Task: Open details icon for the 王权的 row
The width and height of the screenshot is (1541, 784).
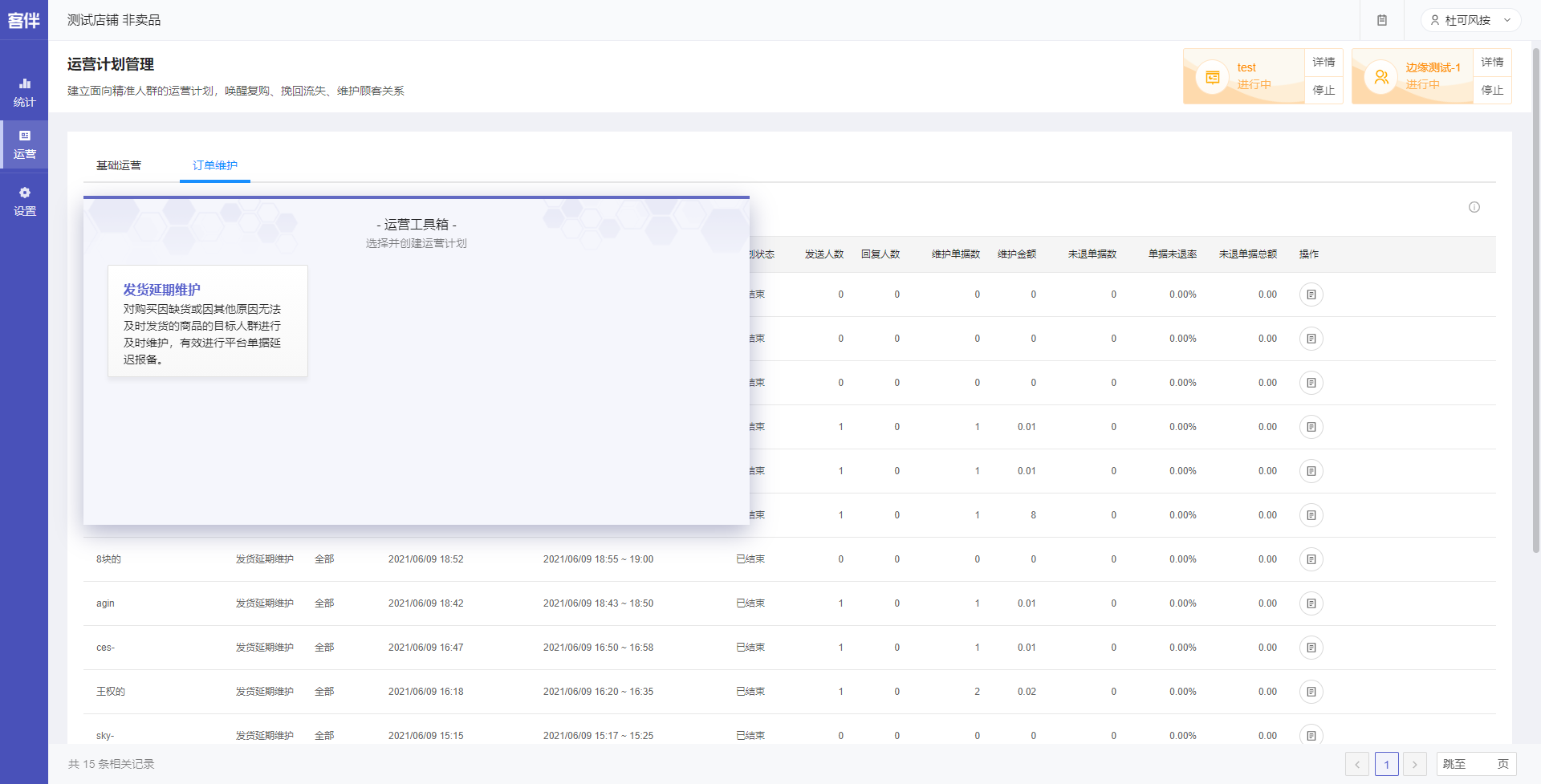Action: (x=1311, y=692)
